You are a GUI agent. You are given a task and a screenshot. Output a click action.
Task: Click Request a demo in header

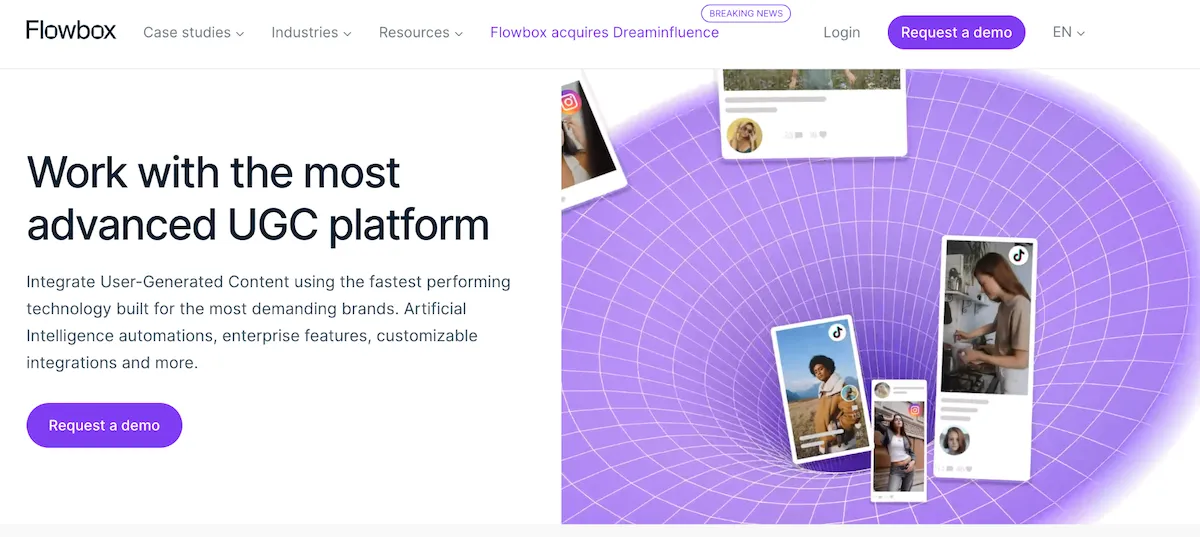click(956, 32)
